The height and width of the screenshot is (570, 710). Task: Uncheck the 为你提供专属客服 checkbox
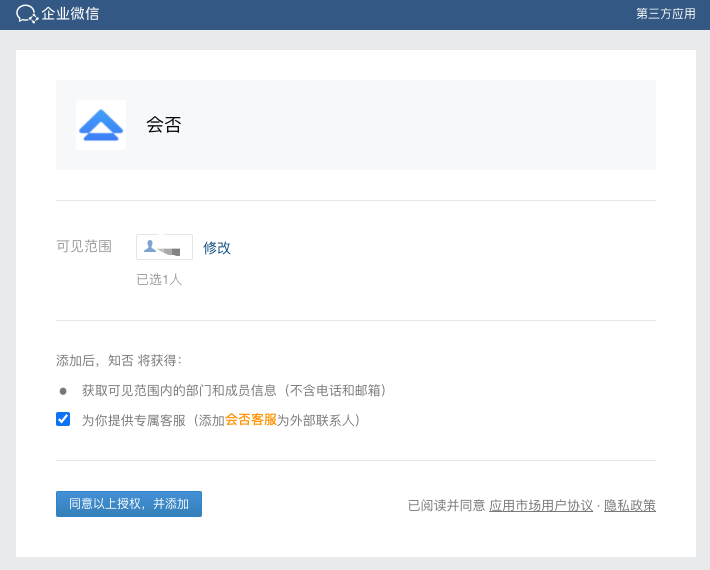click(x=63, y=419)
